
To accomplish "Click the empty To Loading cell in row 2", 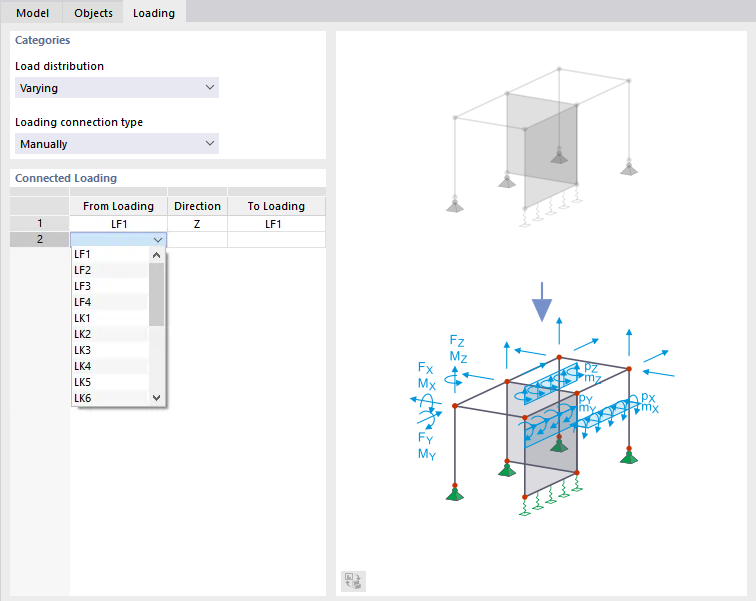I will [x=276, y=240].
